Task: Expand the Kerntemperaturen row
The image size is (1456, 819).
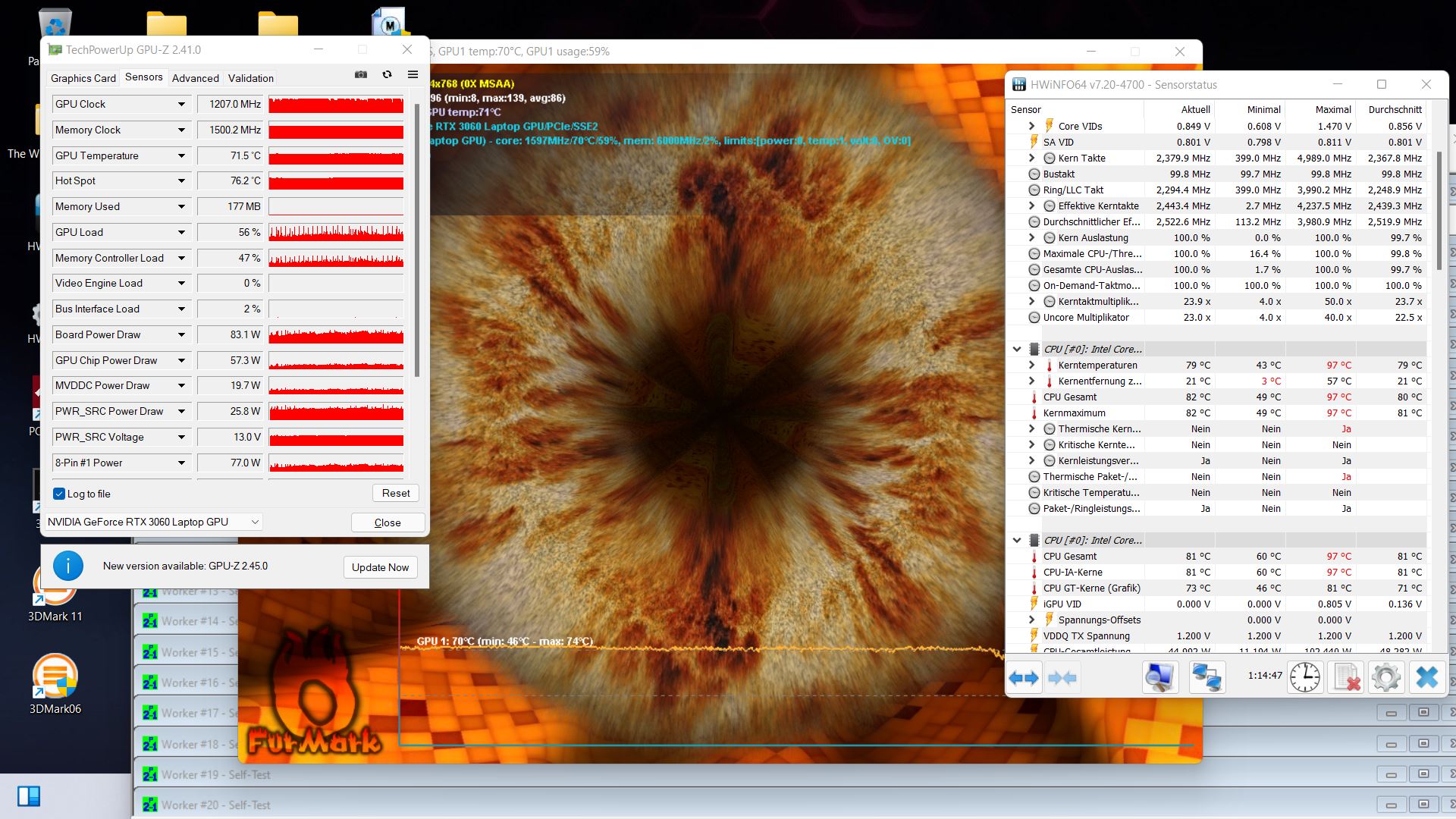Action: pyautogui.click(x=1031, y=365)
